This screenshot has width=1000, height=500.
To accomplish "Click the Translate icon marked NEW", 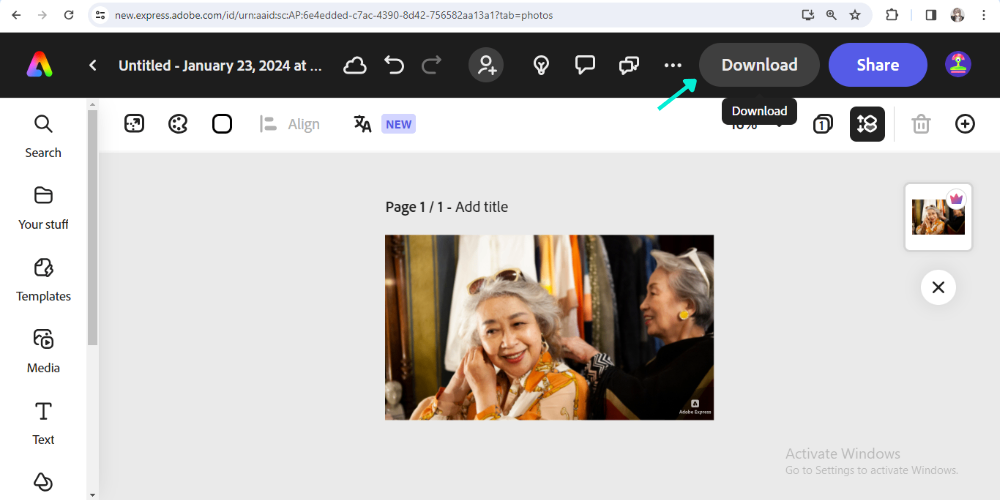I will [363, 124].
